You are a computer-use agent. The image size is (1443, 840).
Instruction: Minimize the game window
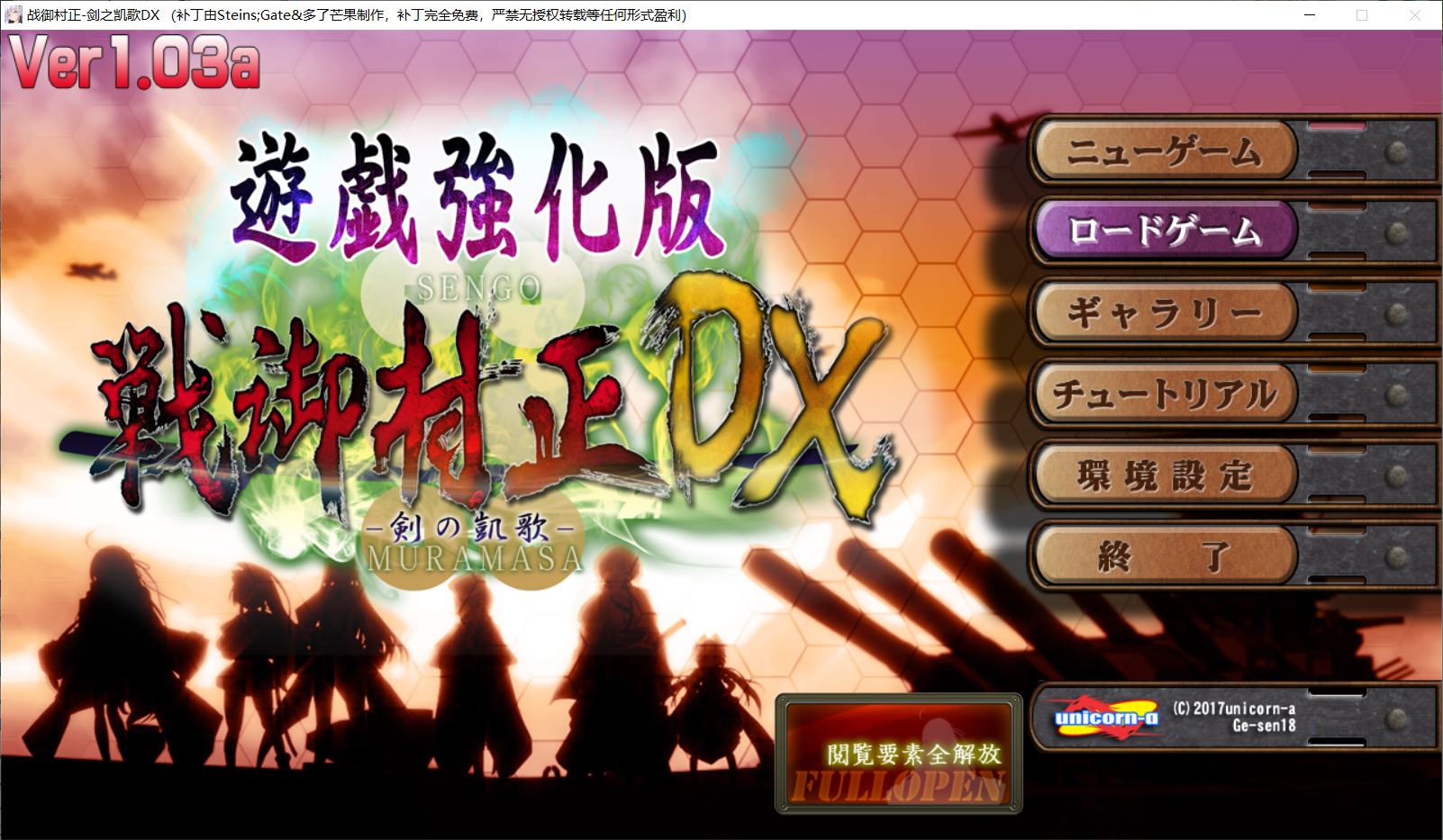tap(1309, 14)
